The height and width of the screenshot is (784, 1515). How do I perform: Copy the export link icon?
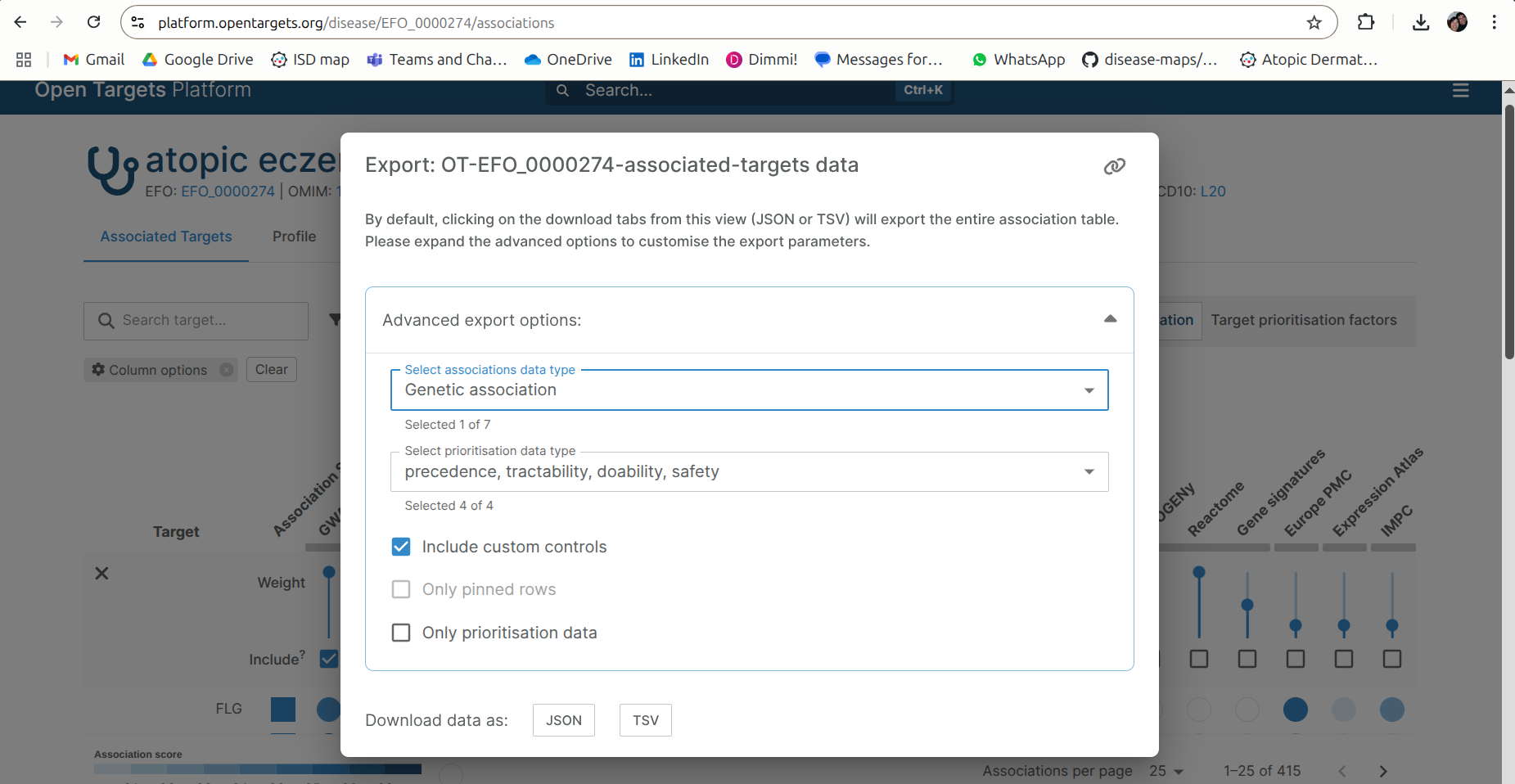pos(1114,166)
